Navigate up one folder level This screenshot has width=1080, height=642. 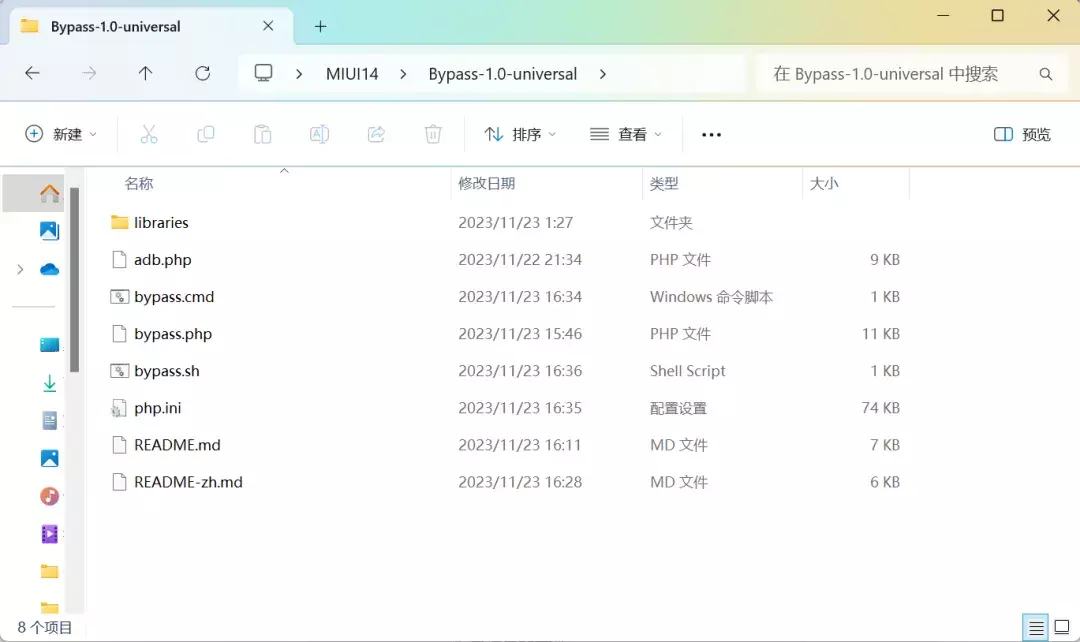145,73
